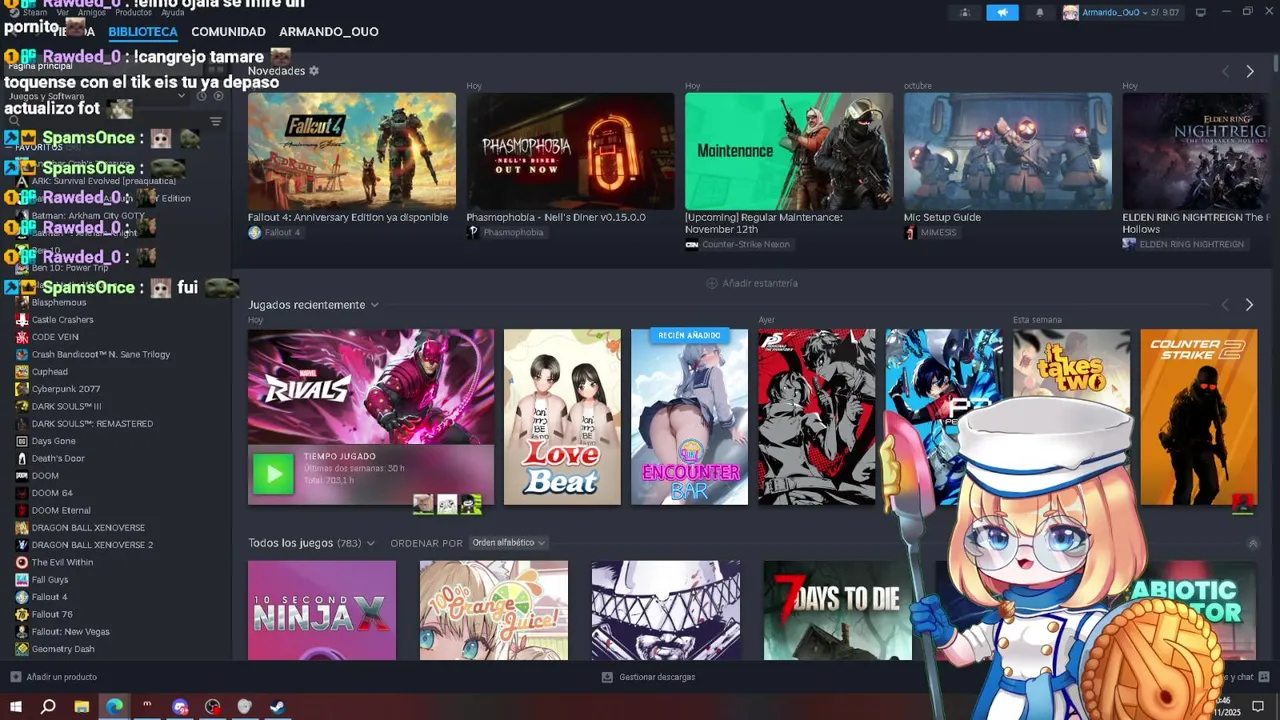Select Cyberpunk 2077 in the library list
The width and height of the screenshot is (1280, 720).
pyautogui.click(x=66, y=389)
